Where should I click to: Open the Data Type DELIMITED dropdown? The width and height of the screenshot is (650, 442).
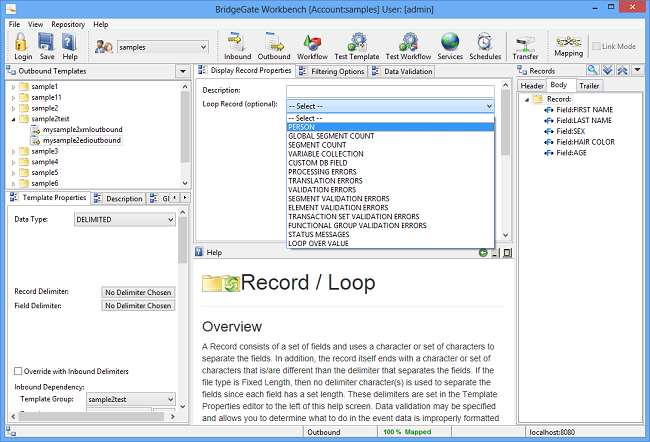click(170, 219)
